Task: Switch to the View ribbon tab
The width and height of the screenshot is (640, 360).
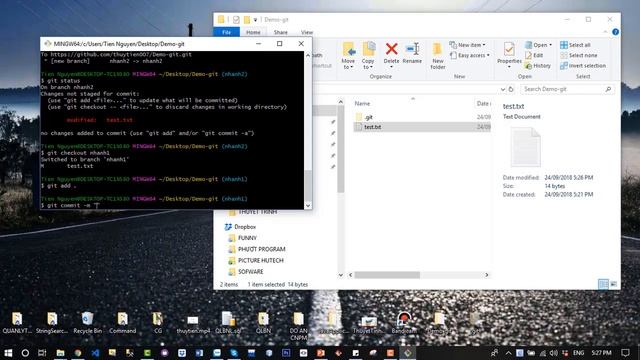Action: pos(307,32)
